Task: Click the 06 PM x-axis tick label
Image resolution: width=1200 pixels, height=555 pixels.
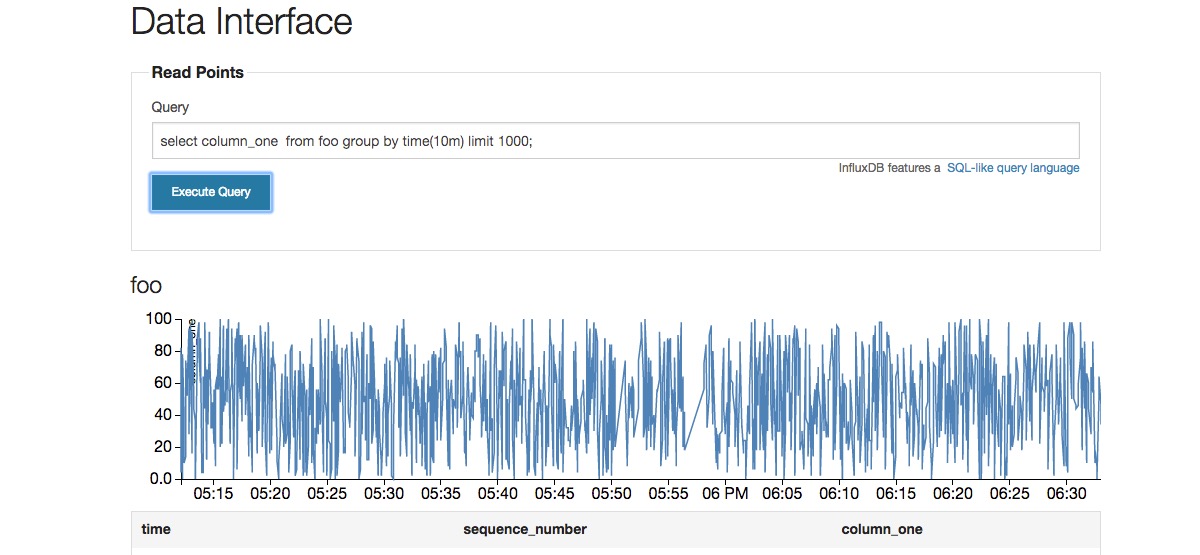Action: coord(725,494)
